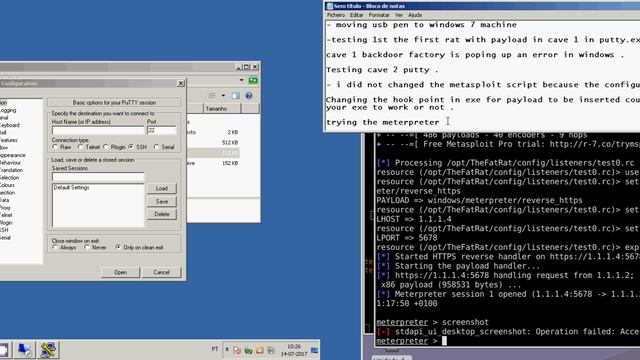This screenshot has width=640, height=360.
Task: Select 'Only on clean exit' option
Action: click(118, 247)
